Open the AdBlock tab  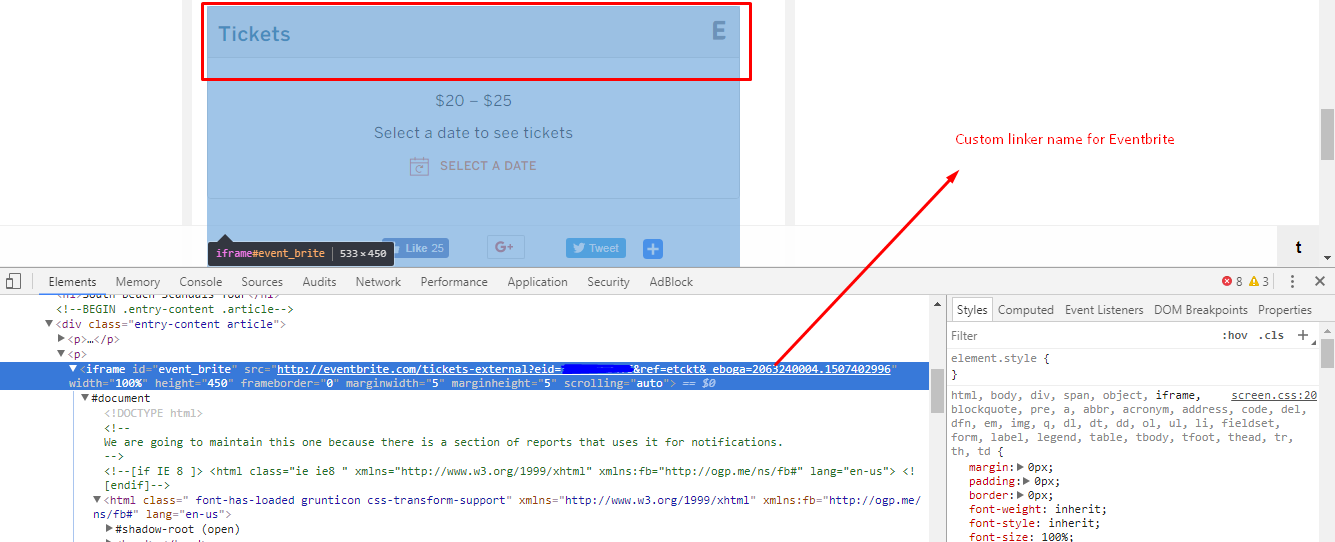pyautogui.click(x=671, y=282)
